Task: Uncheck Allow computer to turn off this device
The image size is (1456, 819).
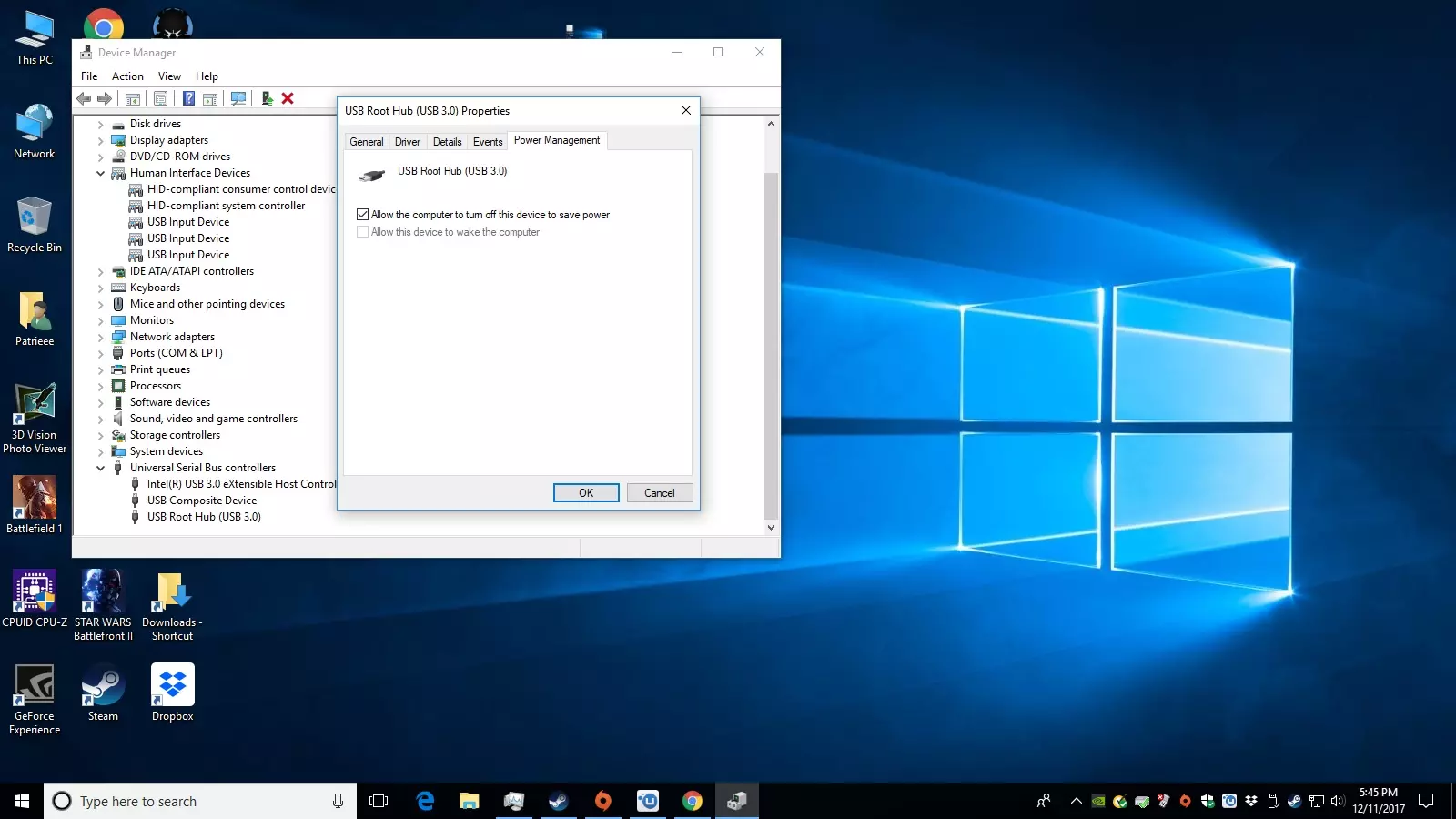Action: 363,215
